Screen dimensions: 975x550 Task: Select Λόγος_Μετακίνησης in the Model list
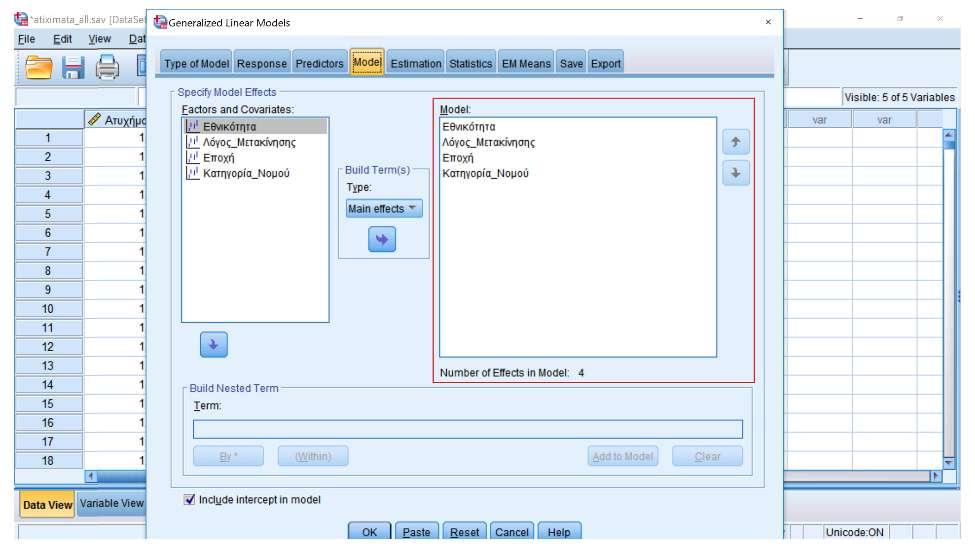[x=488, y=142]
